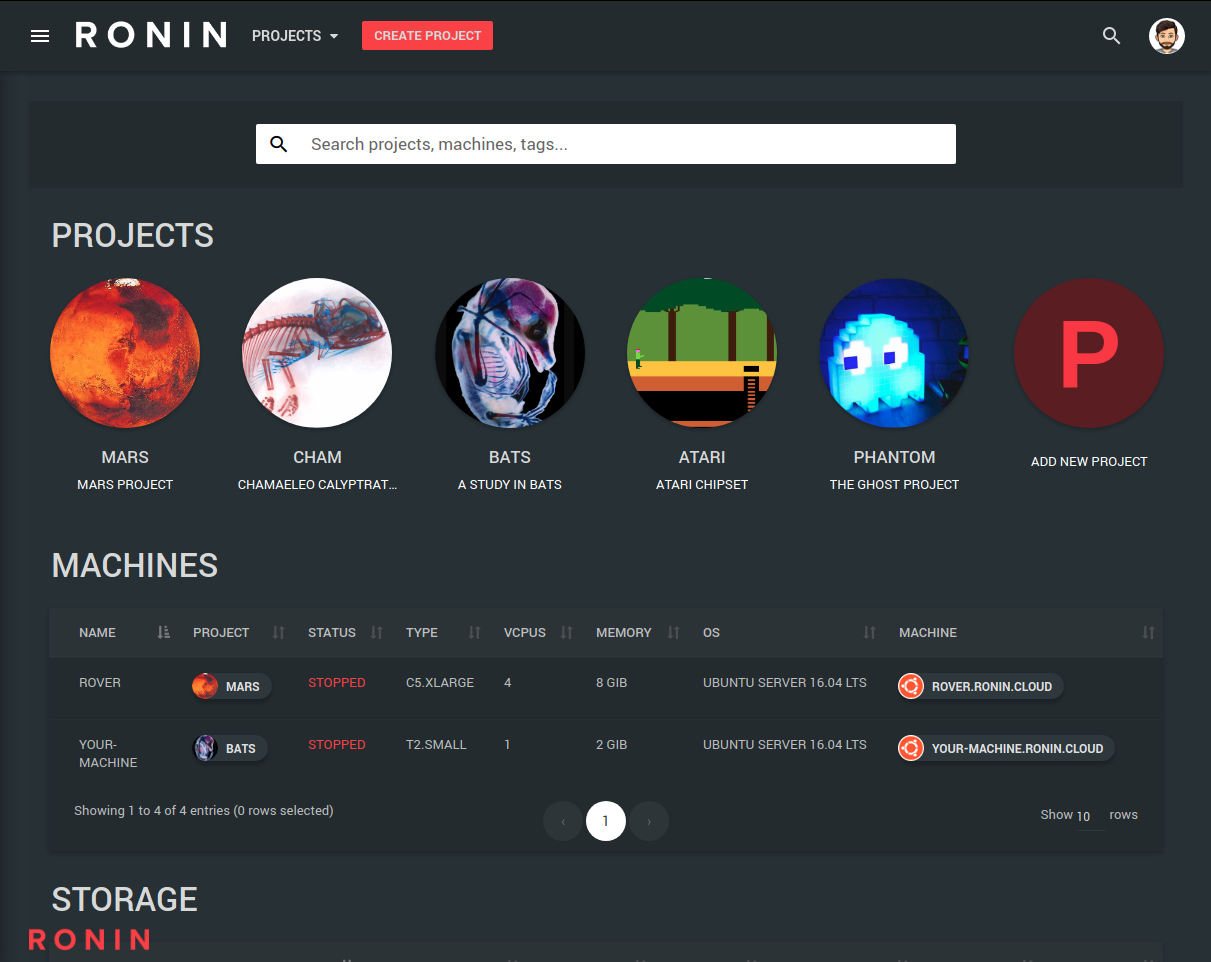Click the ROVER machine name cell

pyautogui.click(x=100, y=683)
